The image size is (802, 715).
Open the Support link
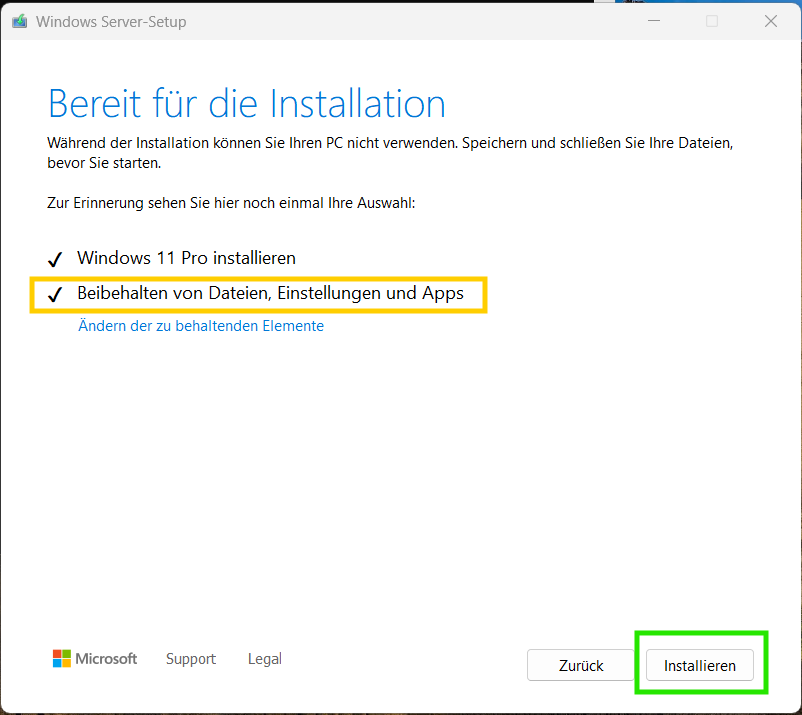tap(191, 659)
